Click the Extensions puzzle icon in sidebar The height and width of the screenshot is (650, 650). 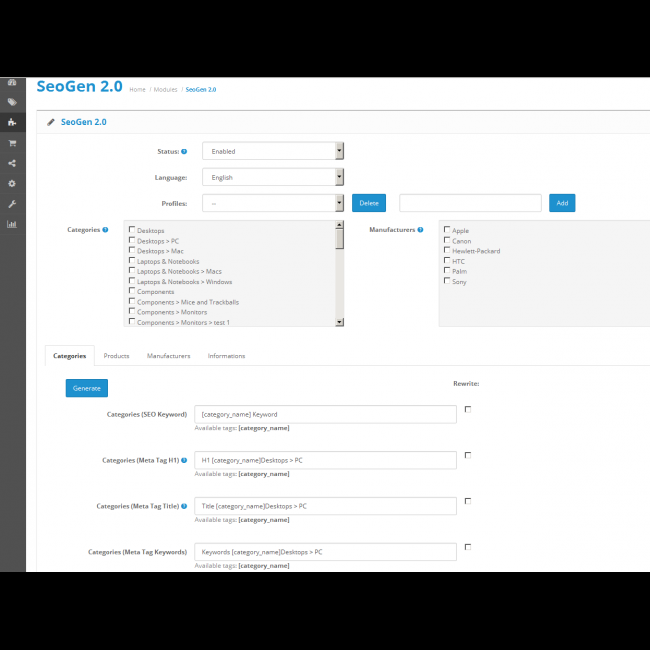click(x=12, y=122)
